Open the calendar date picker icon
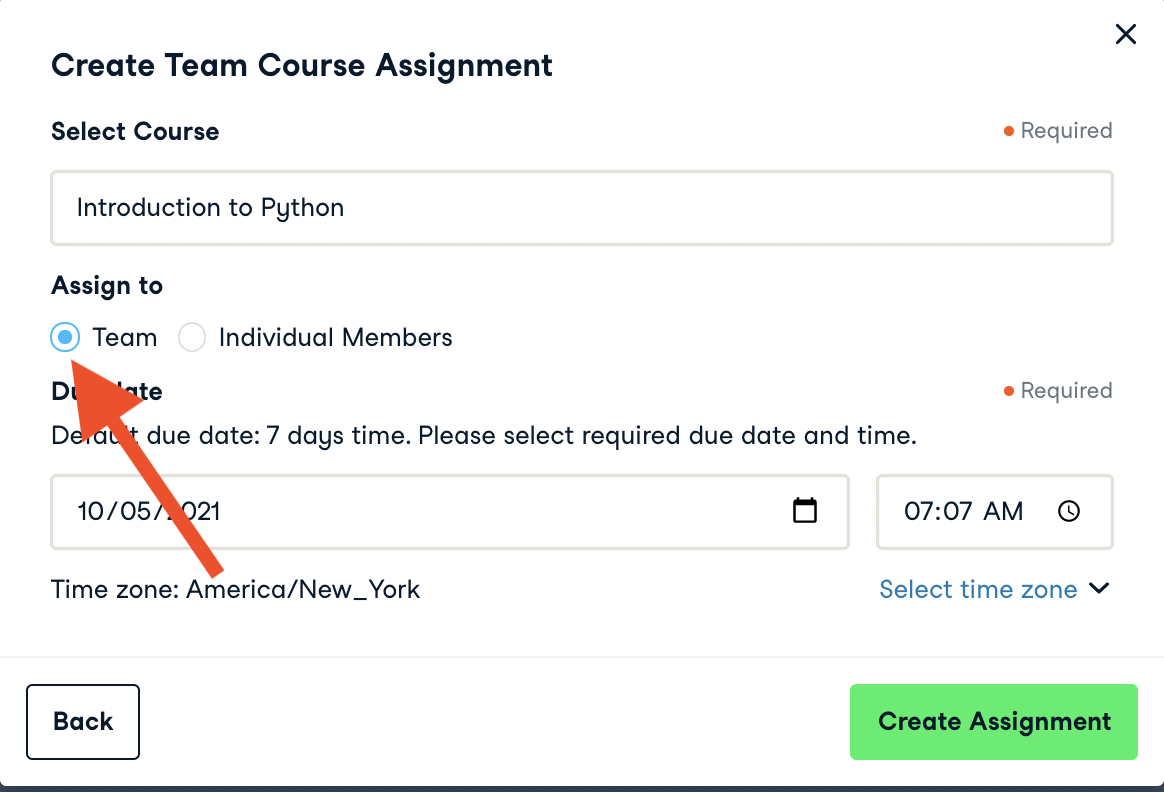The height and width of the screenshot is (792, 1164). (x=805, y=511)
